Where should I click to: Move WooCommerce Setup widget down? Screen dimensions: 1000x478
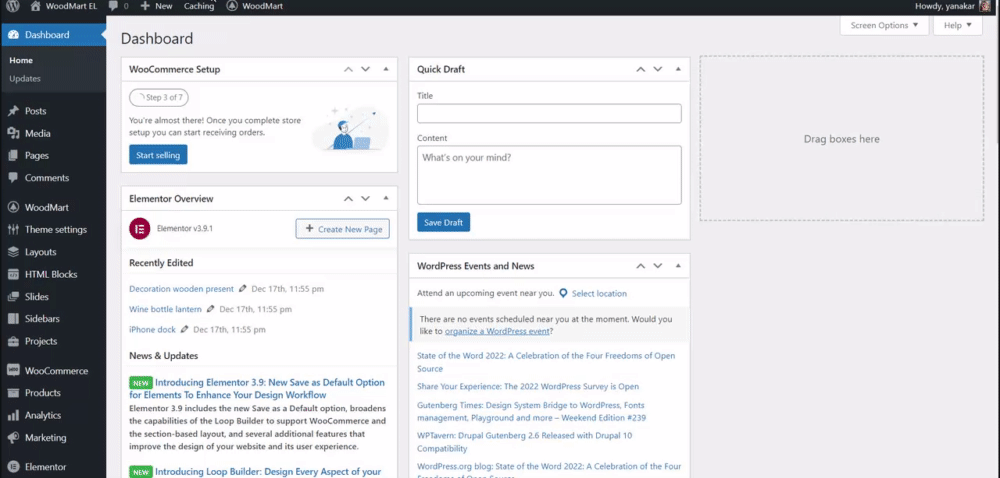click(365, 69)
